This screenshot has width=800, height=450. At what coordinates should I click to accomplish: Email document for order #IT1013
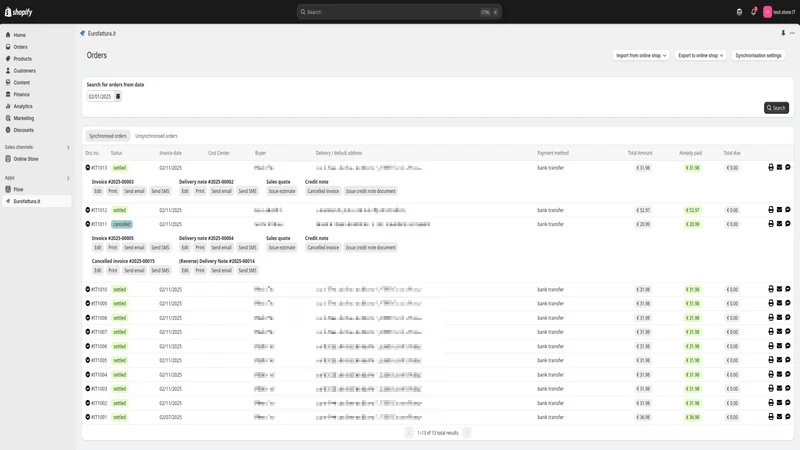779,167
